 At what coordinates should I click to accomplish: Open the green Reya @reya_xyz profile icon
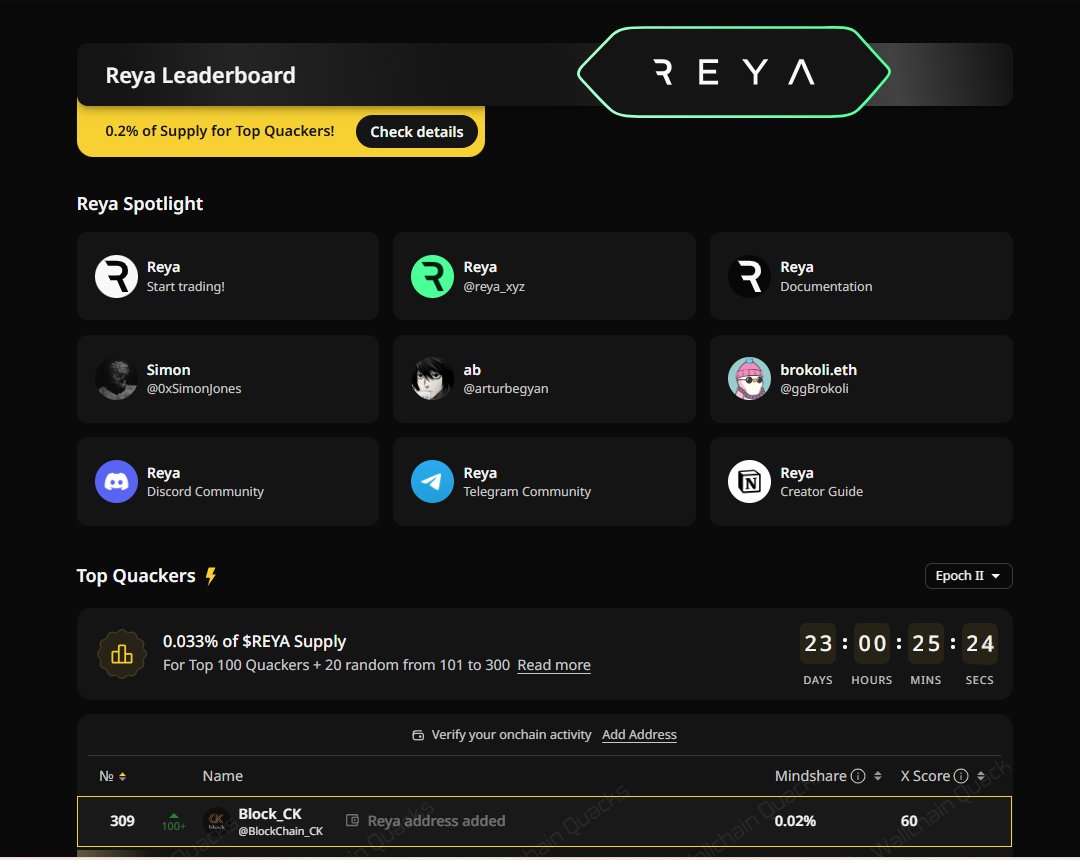tap(432, 276)
